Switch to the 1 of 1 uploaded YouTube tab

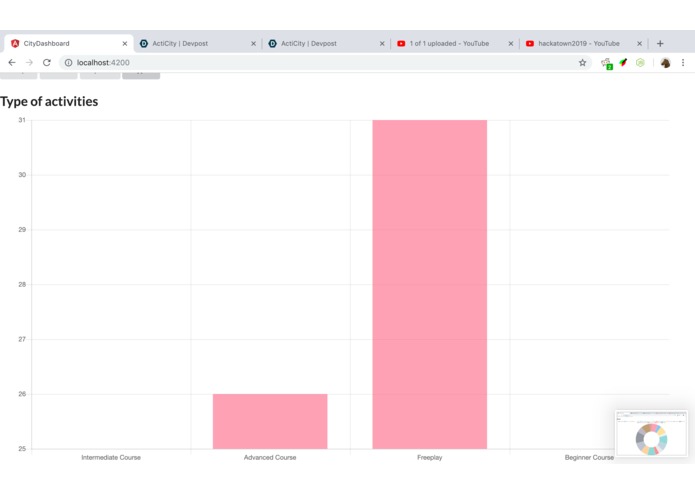(x=454, y=43)
